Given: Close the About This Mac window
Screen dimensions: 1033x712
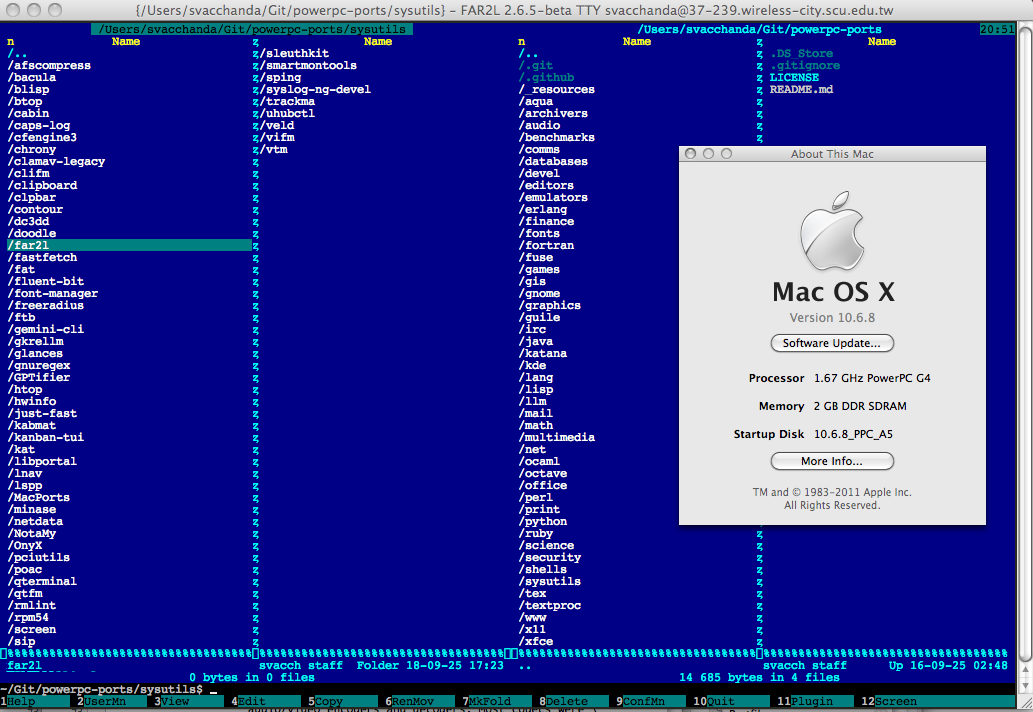Looking at the screenshot, I should point(690,154).
